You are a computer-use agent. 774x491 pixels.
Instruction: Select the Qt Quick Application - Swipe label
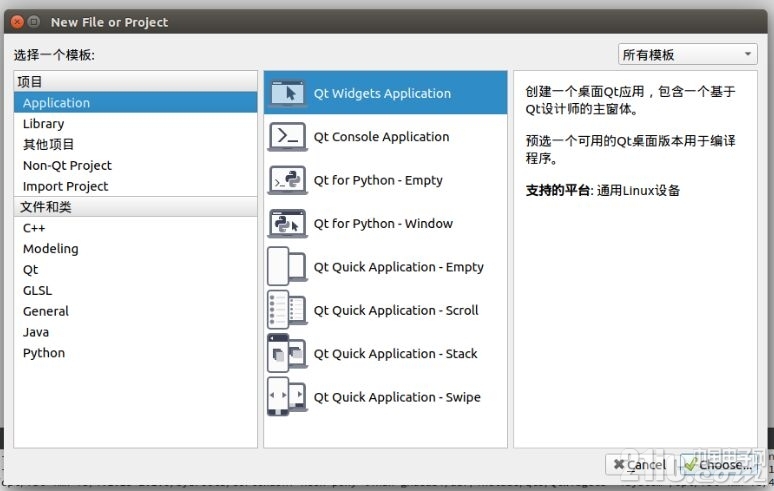click(397, 397)
